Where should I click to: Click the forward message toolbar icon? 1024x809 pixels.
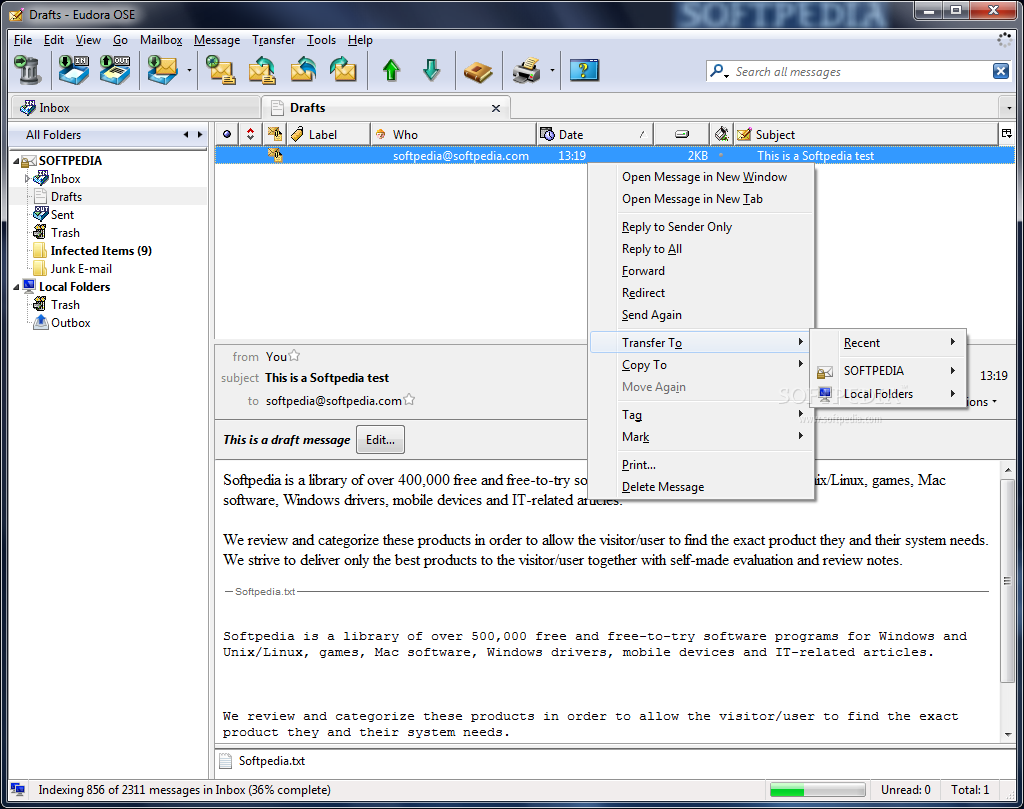pyautogui.click(x=303, y=70)
